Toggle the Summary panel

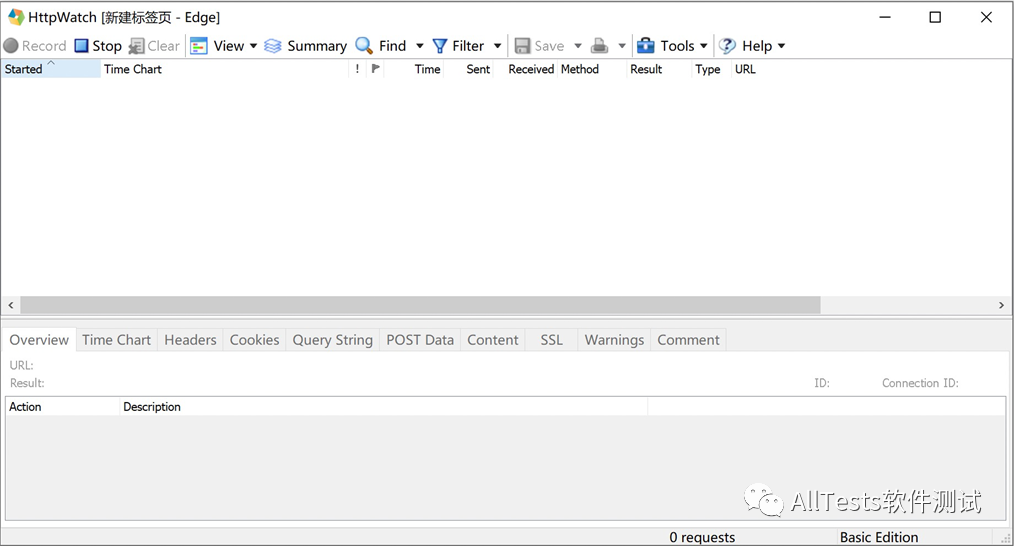pyautogui.click(x=306, y=46)
